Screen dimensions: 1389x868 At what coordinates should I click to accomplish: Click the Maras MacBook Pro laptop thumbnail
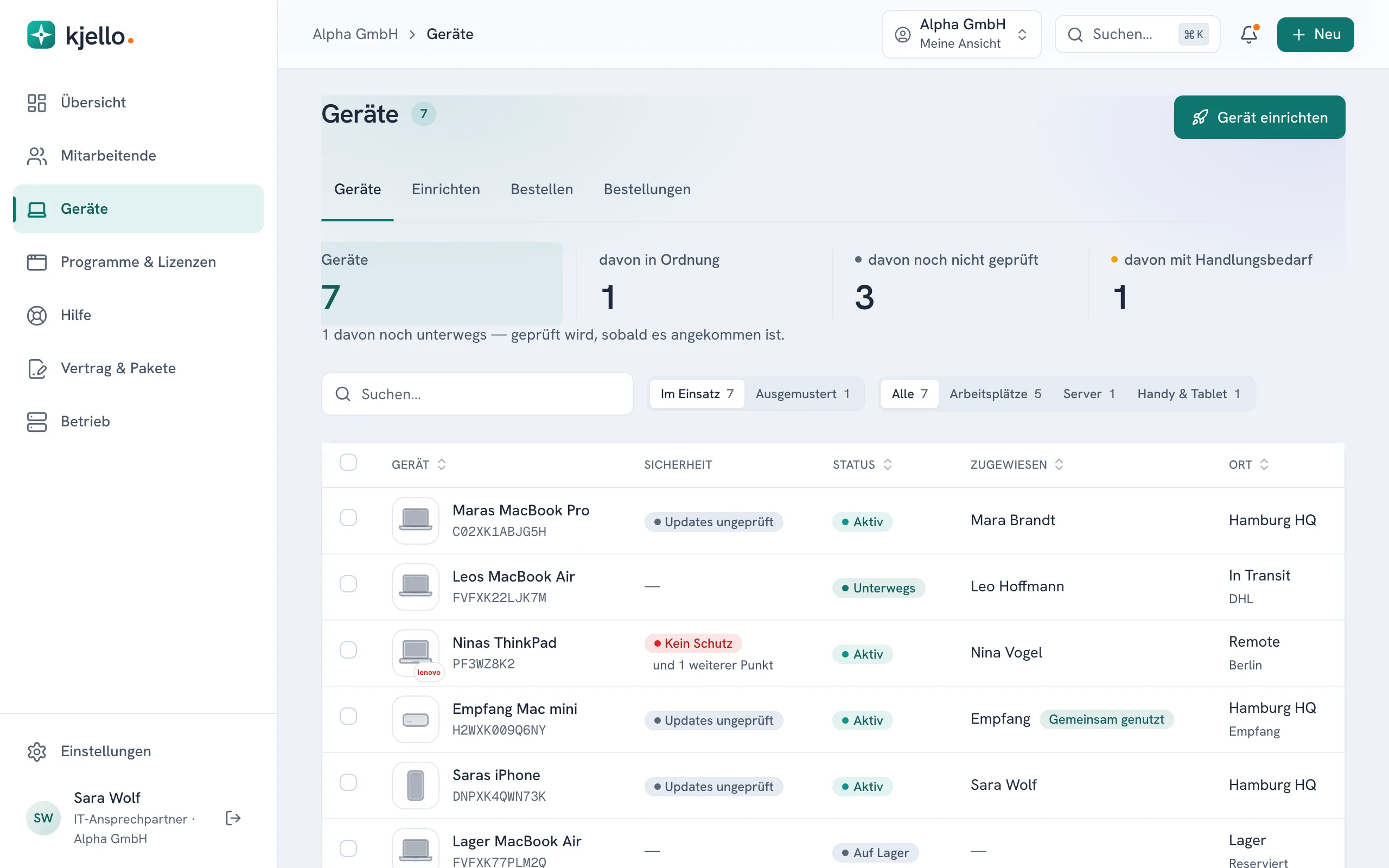pos(416,520)
